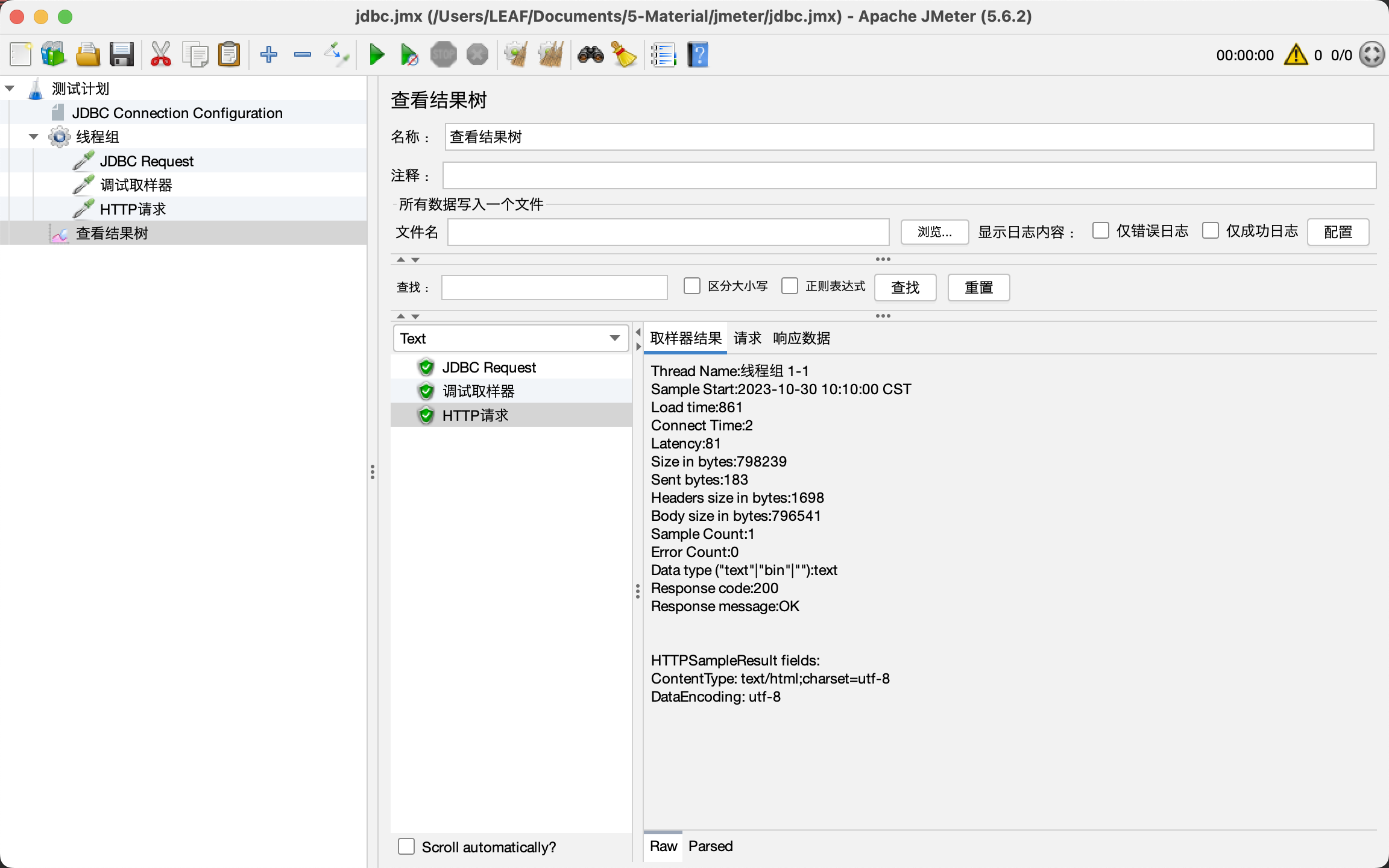Select the 取样器结果 tab
The image size is (1389, 868).
click(x=685, y=338)
